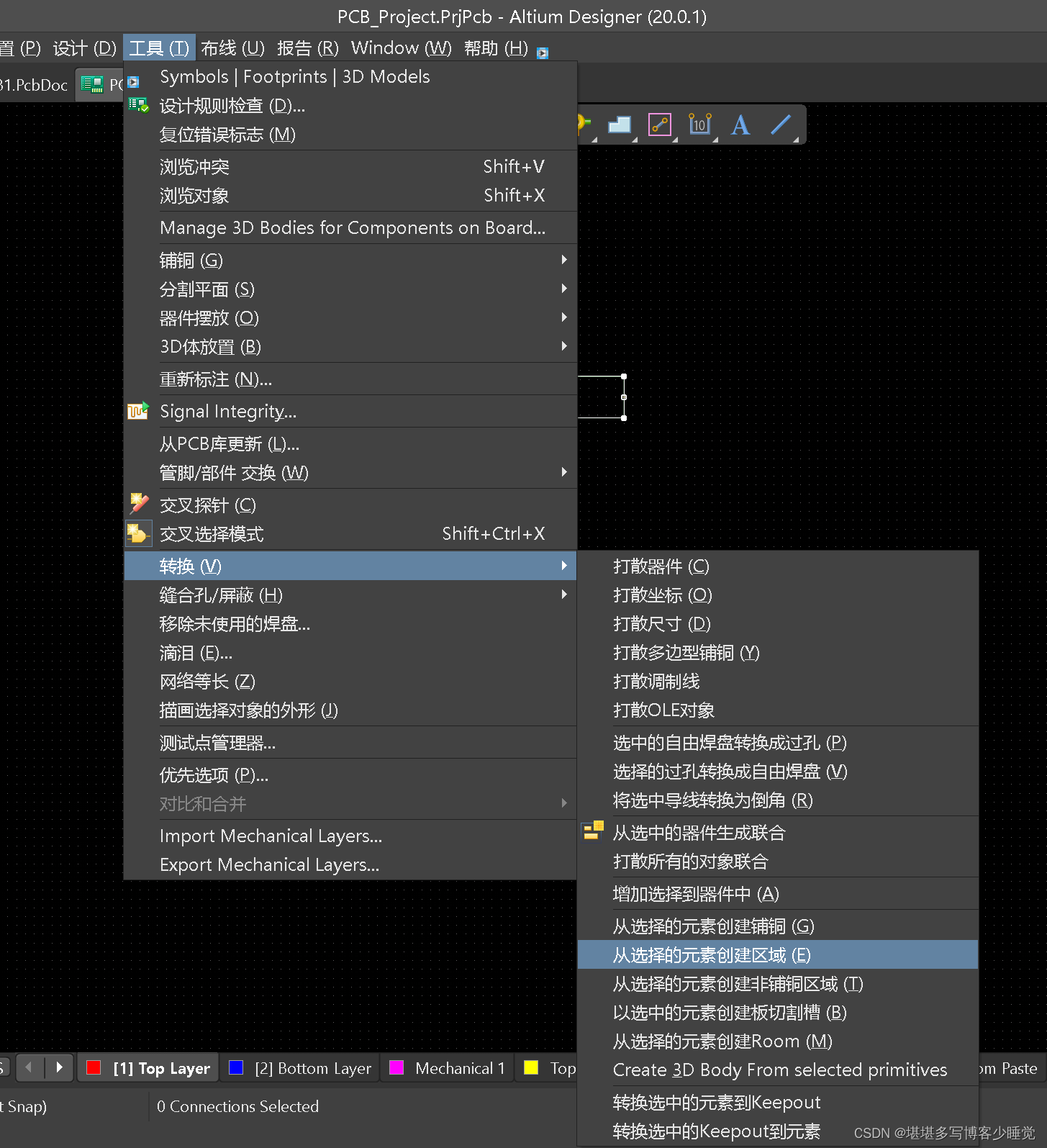Choose 从选择的元素创建非铺铜区域 (T)
The width and height of the screenshot is (1047, 1148).
click(778, 983)
